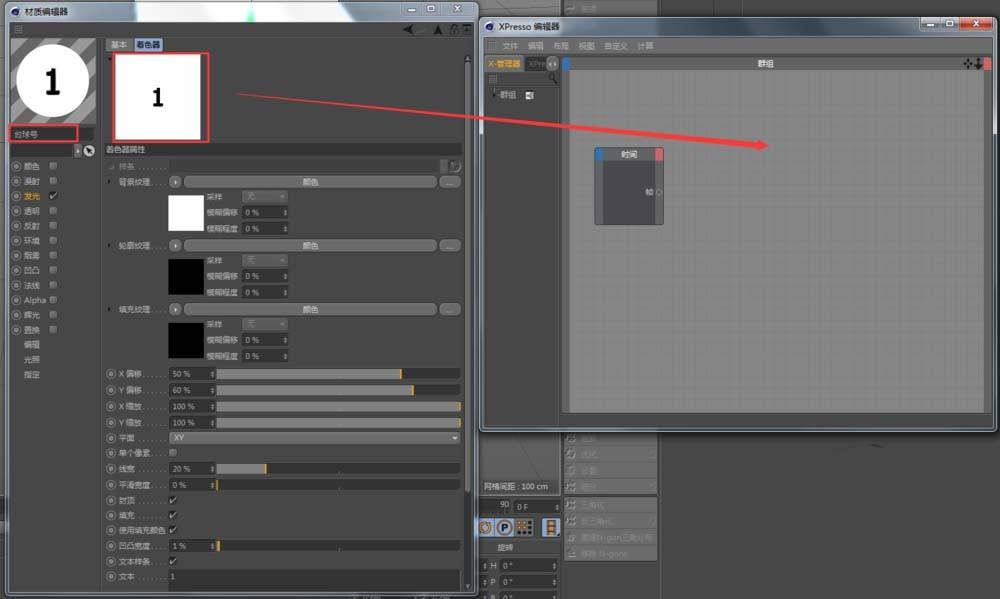Click the 编辑 entry in channel list
Screen dimensions: 1000x599
(x=33, y=344)
